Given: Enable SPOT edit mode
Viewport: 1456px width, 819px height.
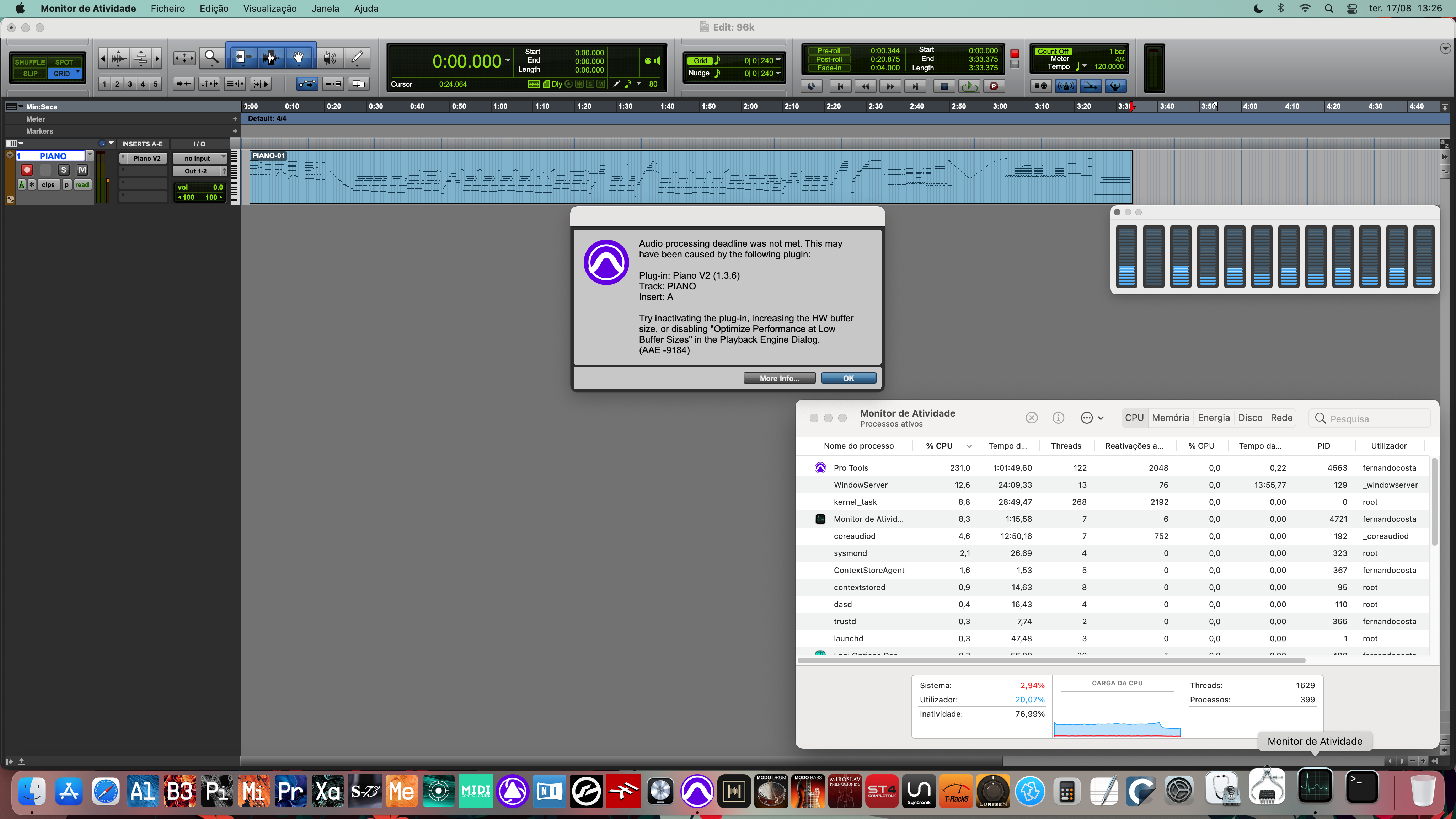Looking at the screenshot, I should click(x=64, y=62).
